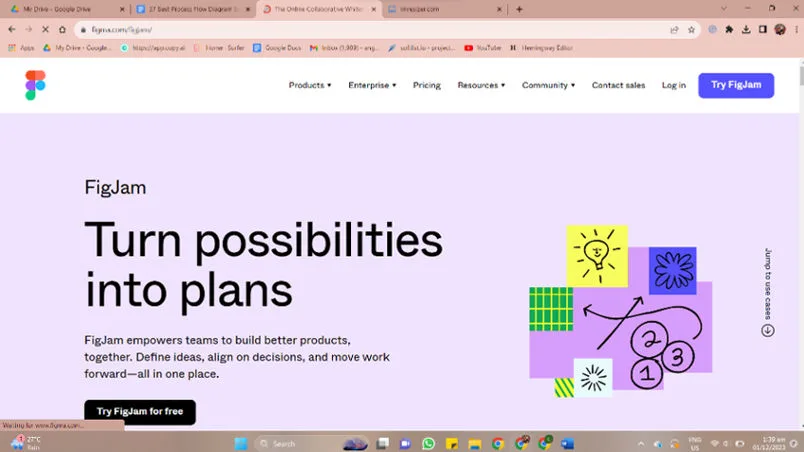This screenshot has width=804, height=452.
Task: Open the Home - Surfer bookmark
Action: [x=219, y=48]
